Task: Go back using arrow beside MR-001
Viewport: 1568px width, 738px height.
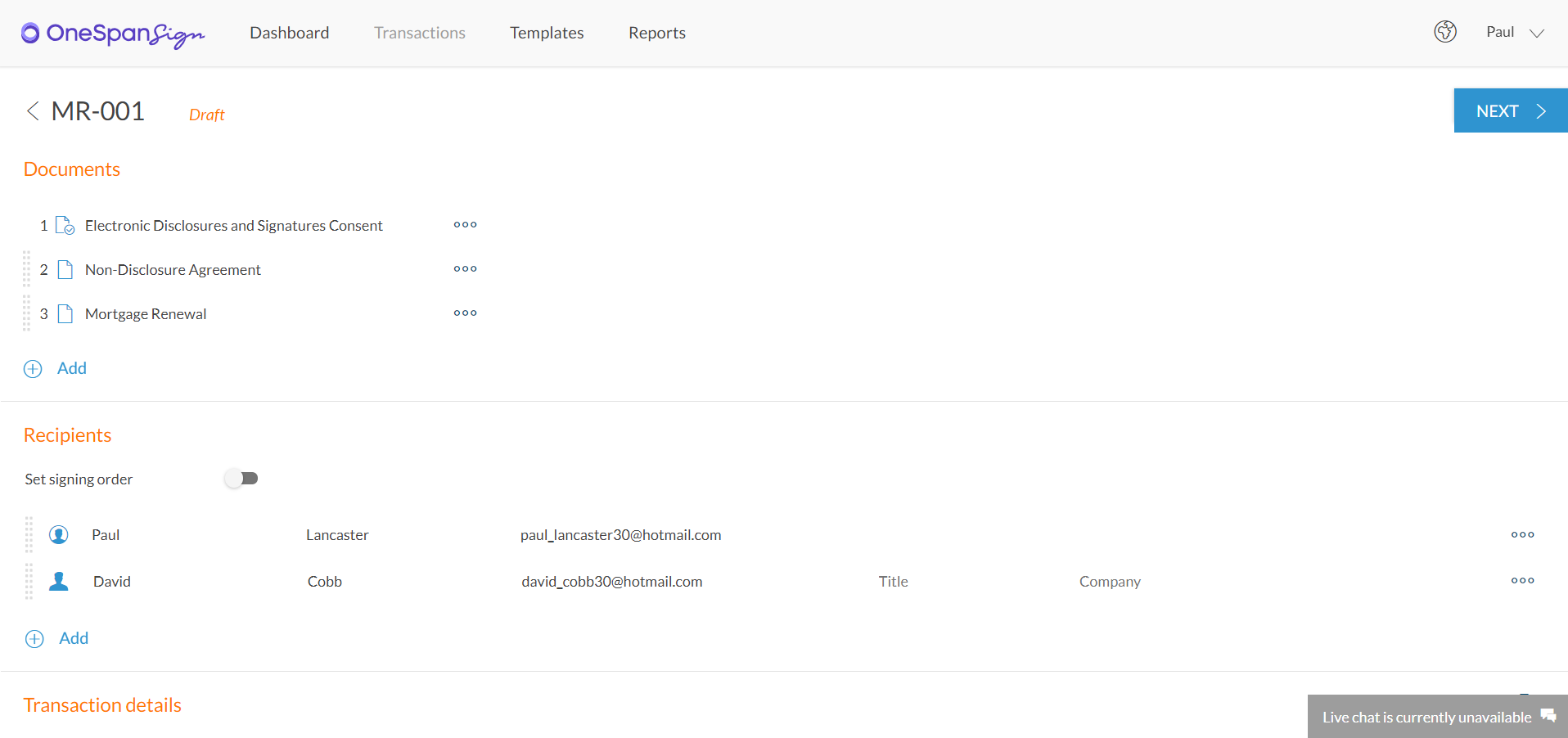Action: (33, 111)
